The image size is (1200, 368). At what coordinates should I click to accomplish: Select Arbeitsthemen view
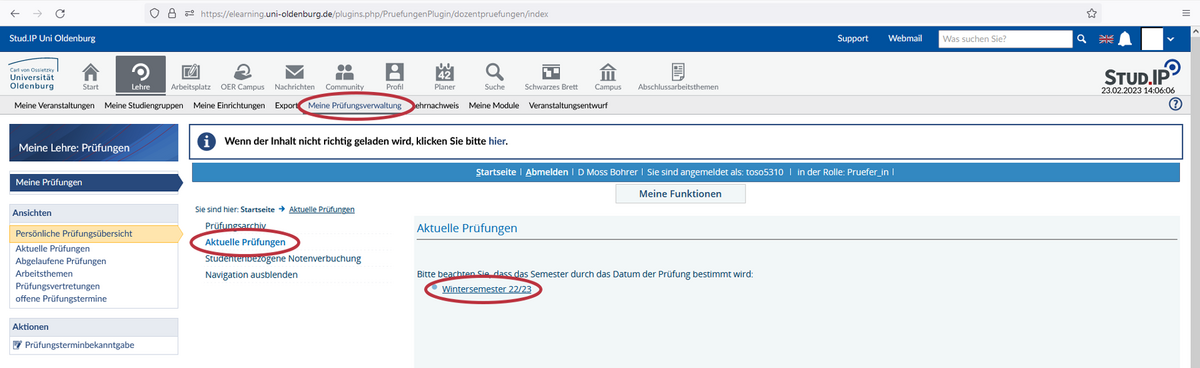click(45, 273)
